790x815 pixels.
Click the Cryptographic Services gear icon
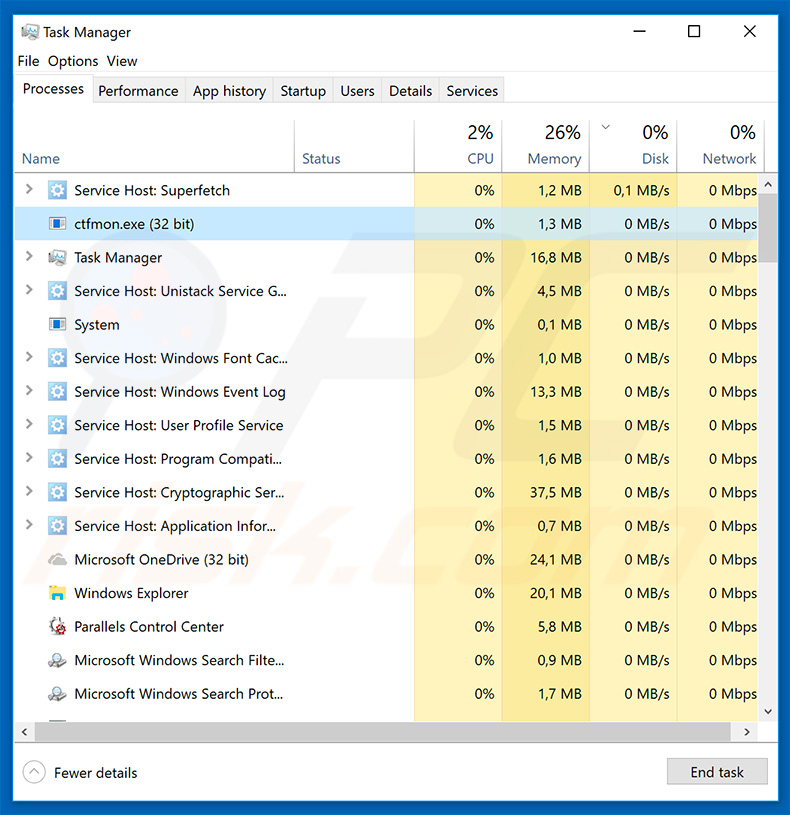click(x=57, y=492)
